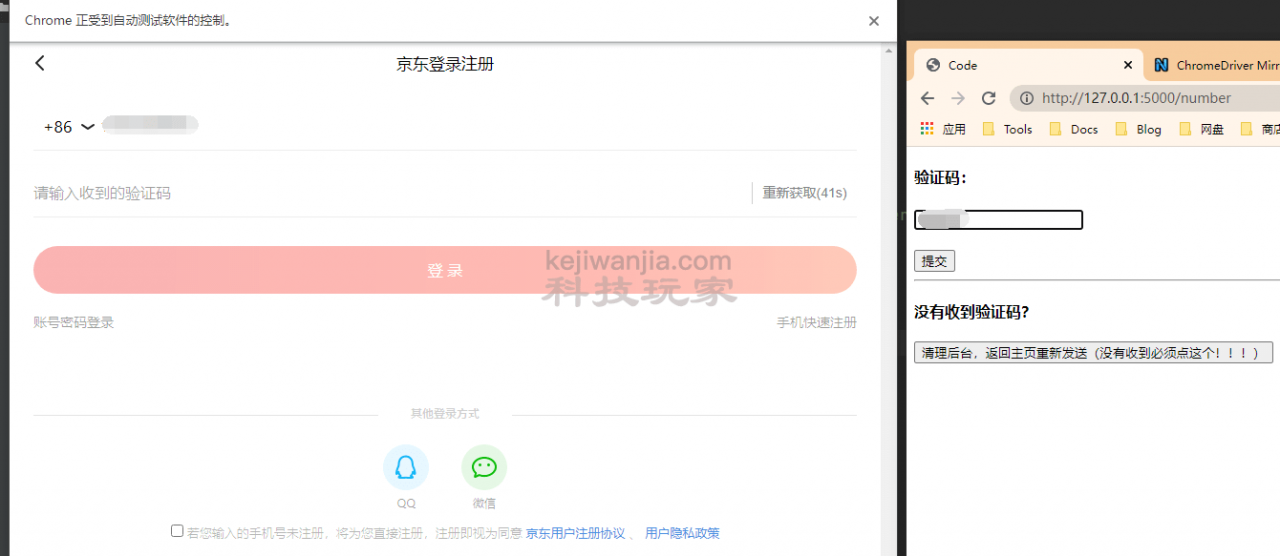
Task: Click the site info icon in address bar
Action: tap(1024, 98)
